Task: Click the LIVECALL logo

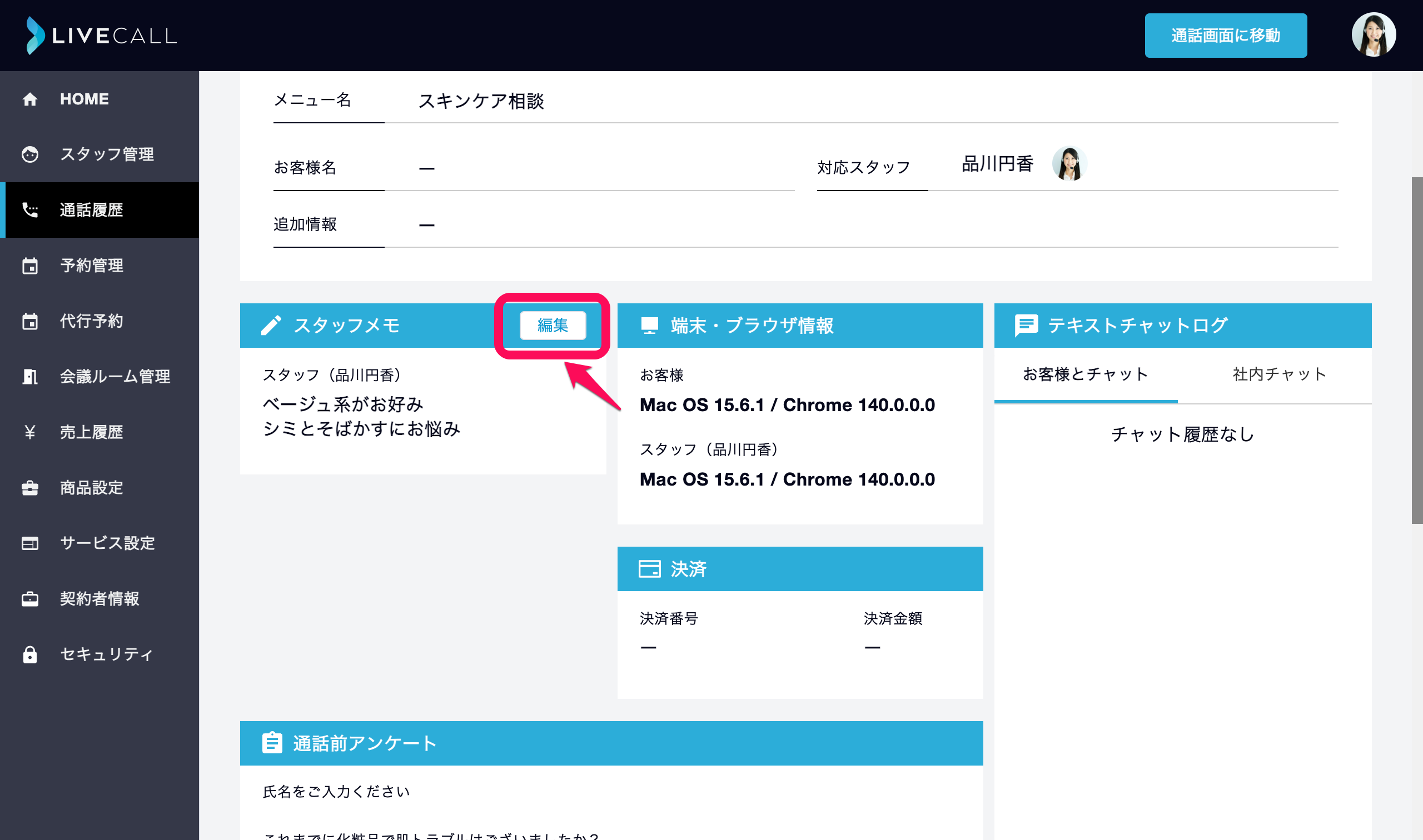Action: pos(102,36)
